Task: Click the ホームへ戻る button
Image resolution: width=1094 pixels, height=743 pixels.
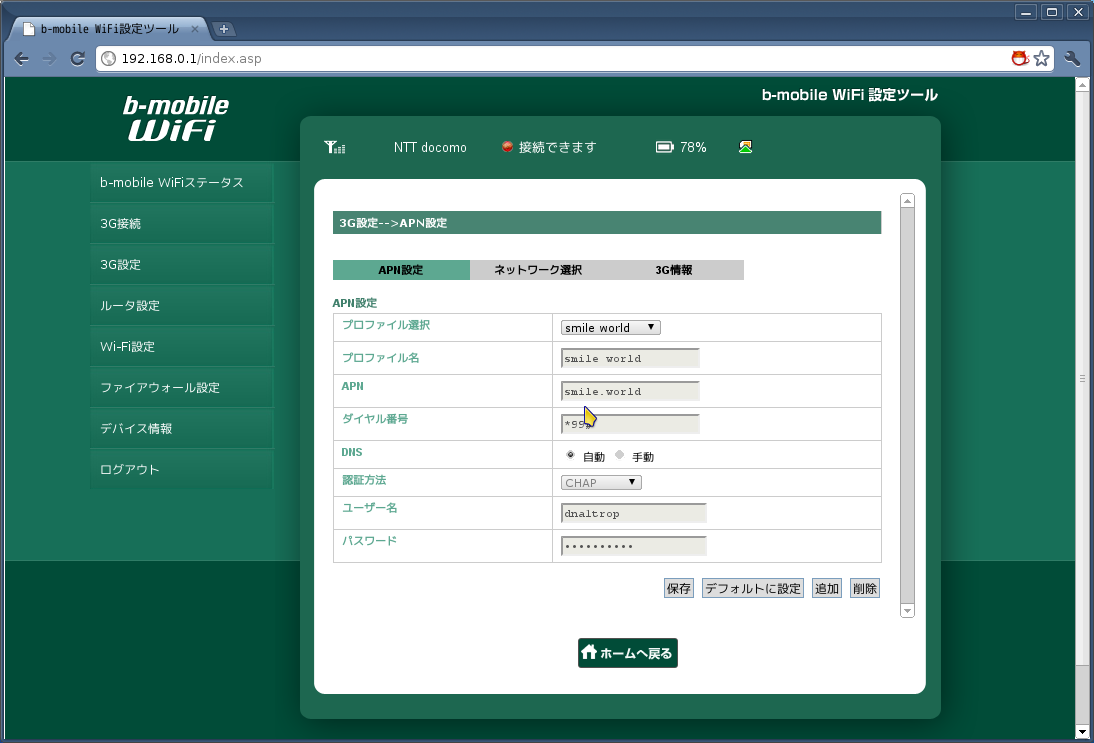Action: [x=628, y=653]
